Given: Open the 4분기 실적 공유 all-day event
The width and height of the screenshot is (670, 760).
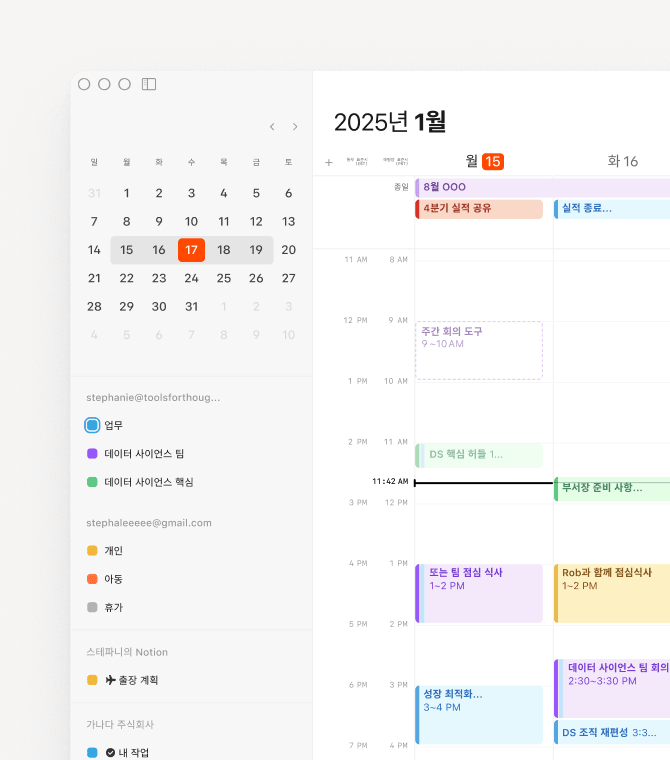Looking at the screenshot, I should point(479,209).
